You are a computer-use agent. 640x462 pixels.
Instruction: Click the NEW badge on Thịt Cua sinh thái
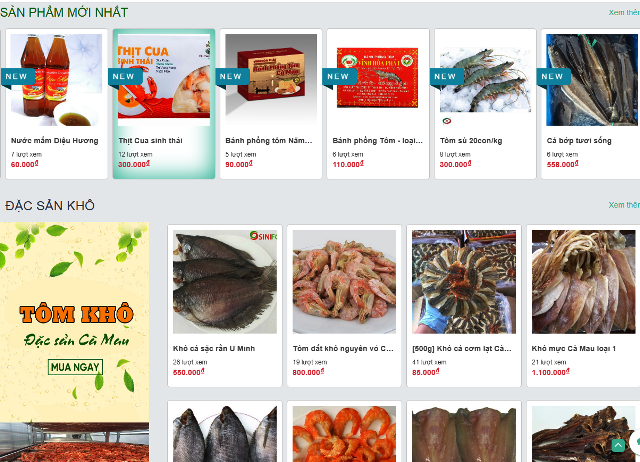coord(126,77)
